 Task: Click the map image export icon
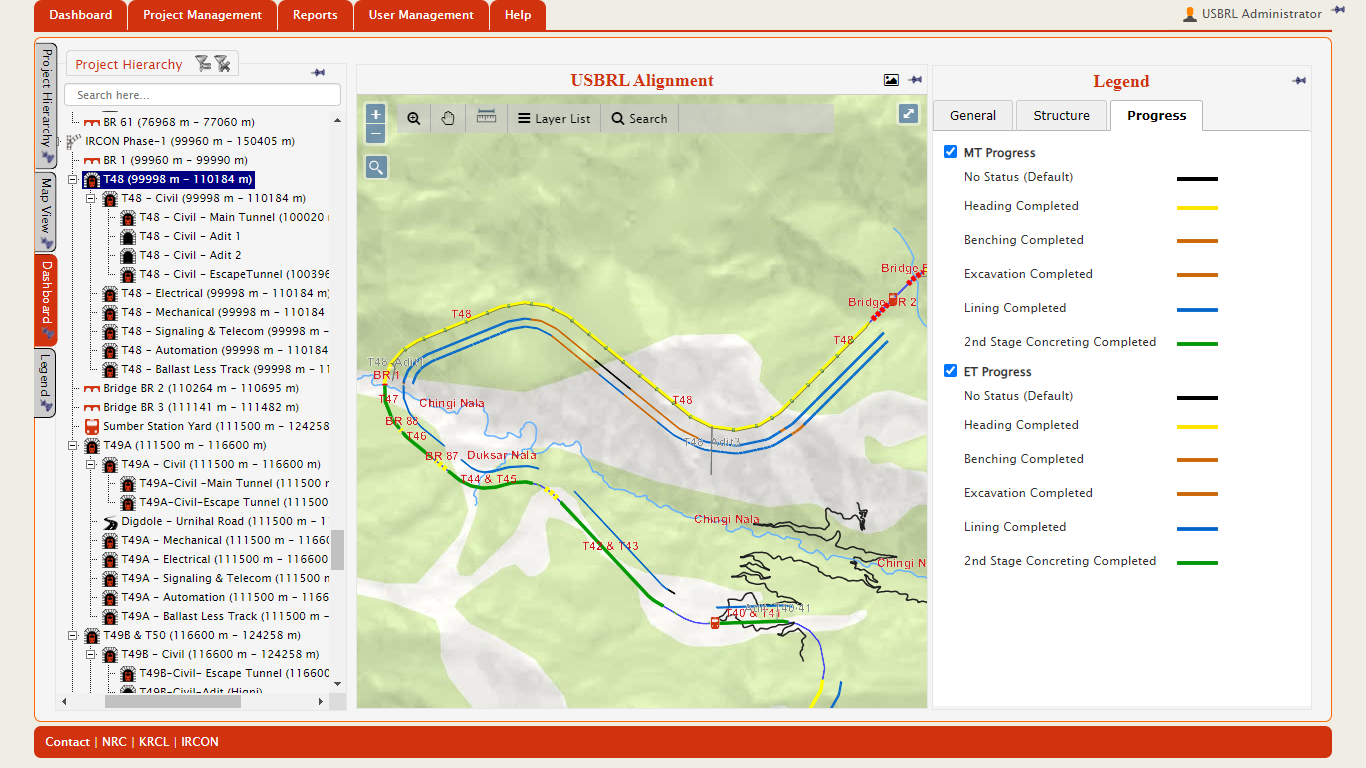891,80
